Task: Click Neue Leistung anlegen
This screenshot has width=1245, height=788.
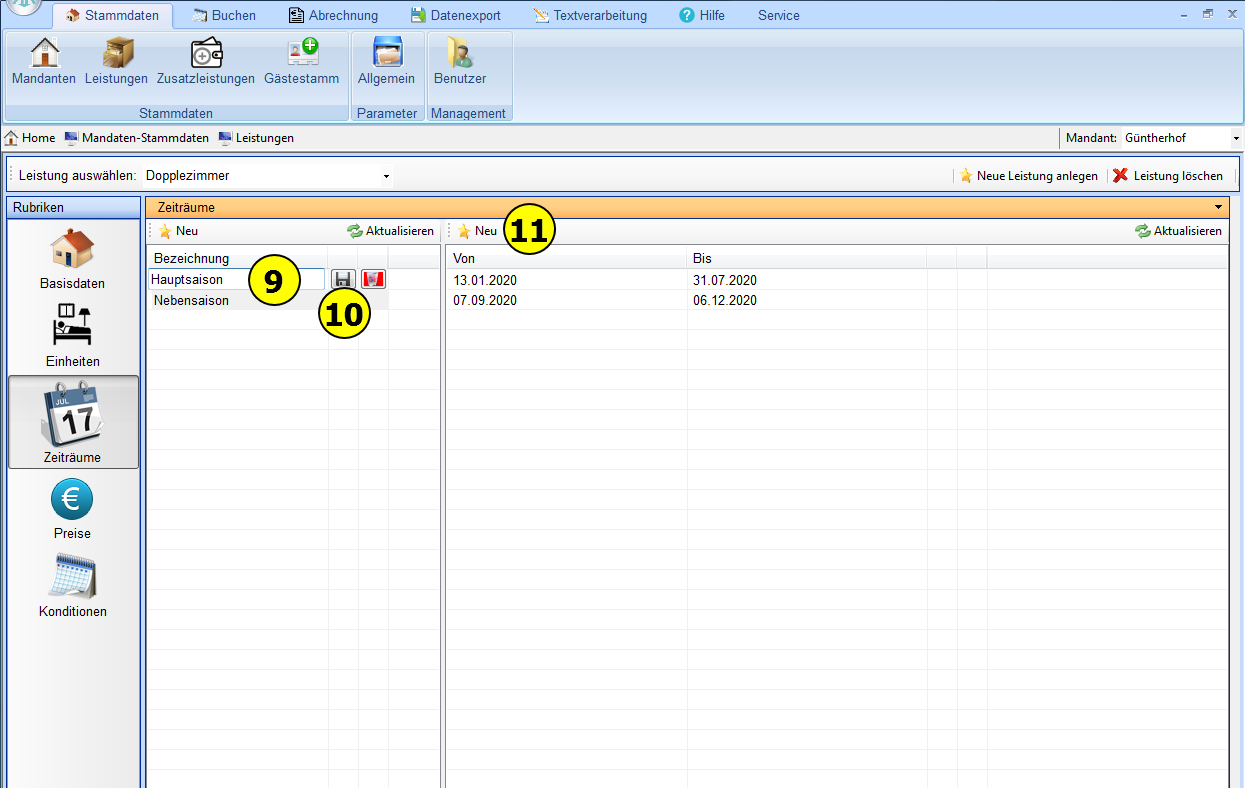Action: 1028,176
